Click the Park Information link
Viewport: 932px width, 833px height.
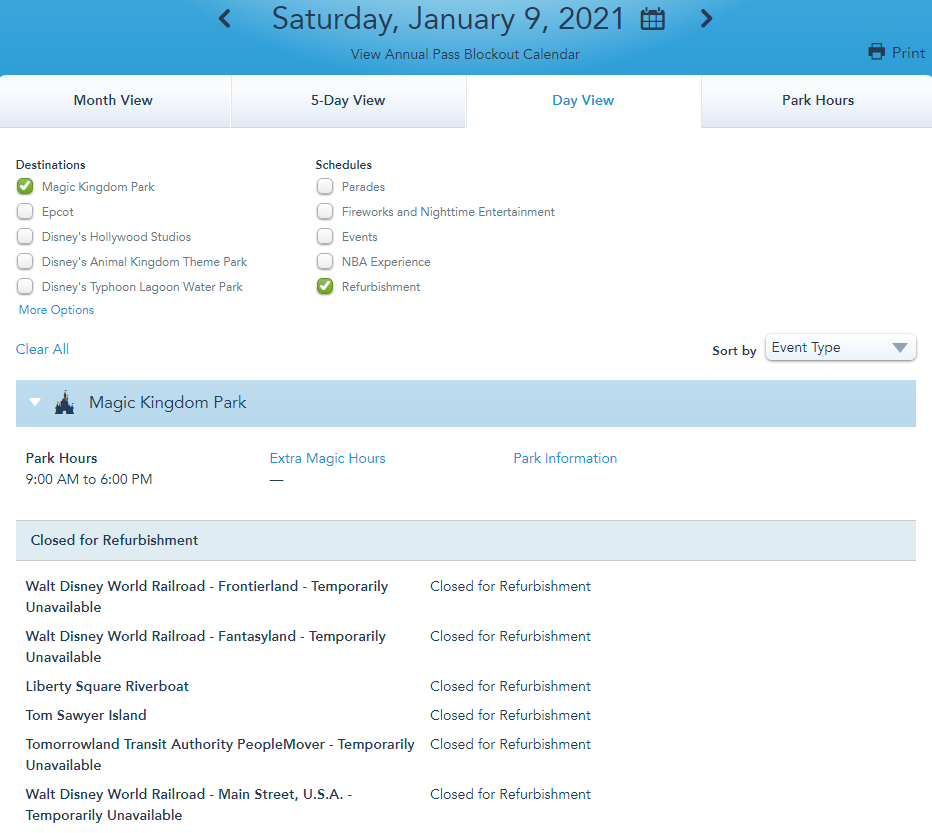(565, 458)
